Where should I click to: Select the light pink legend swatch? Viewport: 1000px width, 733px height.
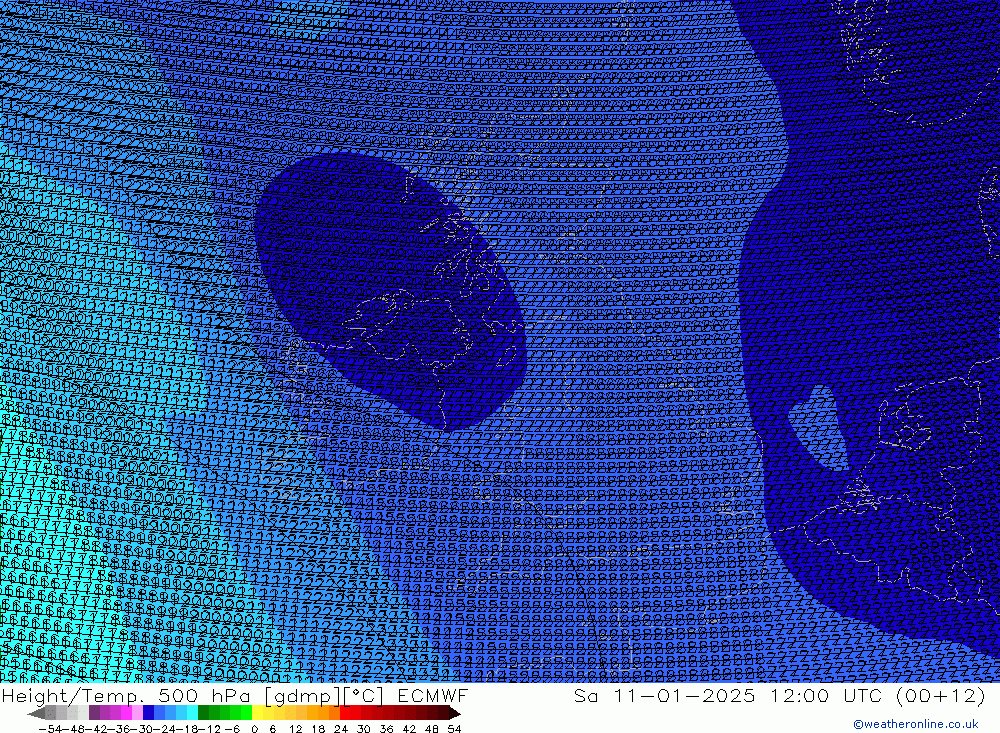(137, 714)
